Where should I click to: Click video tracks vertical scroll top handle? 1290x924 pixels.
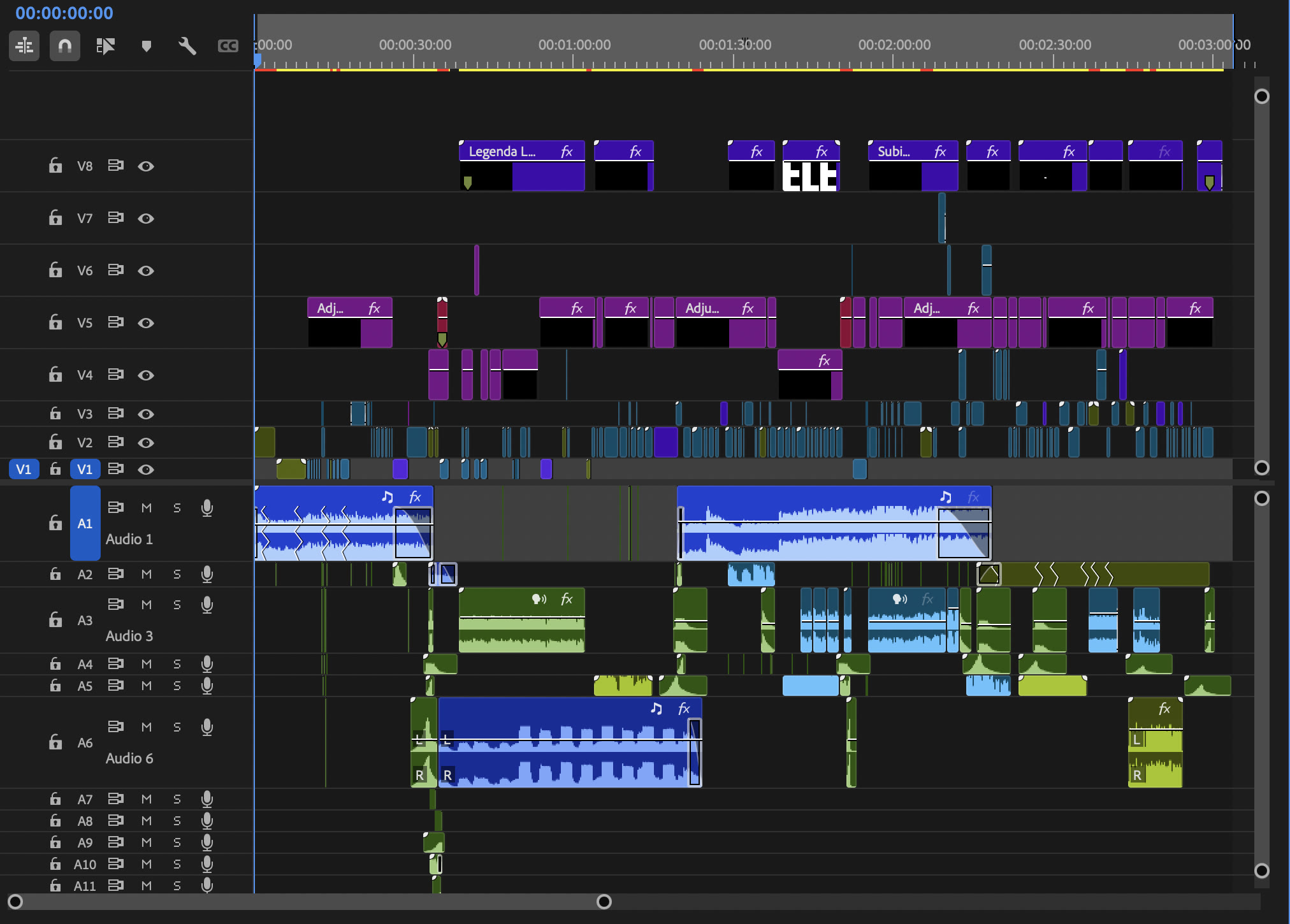pyautogui.click(x=1262, y=96)
